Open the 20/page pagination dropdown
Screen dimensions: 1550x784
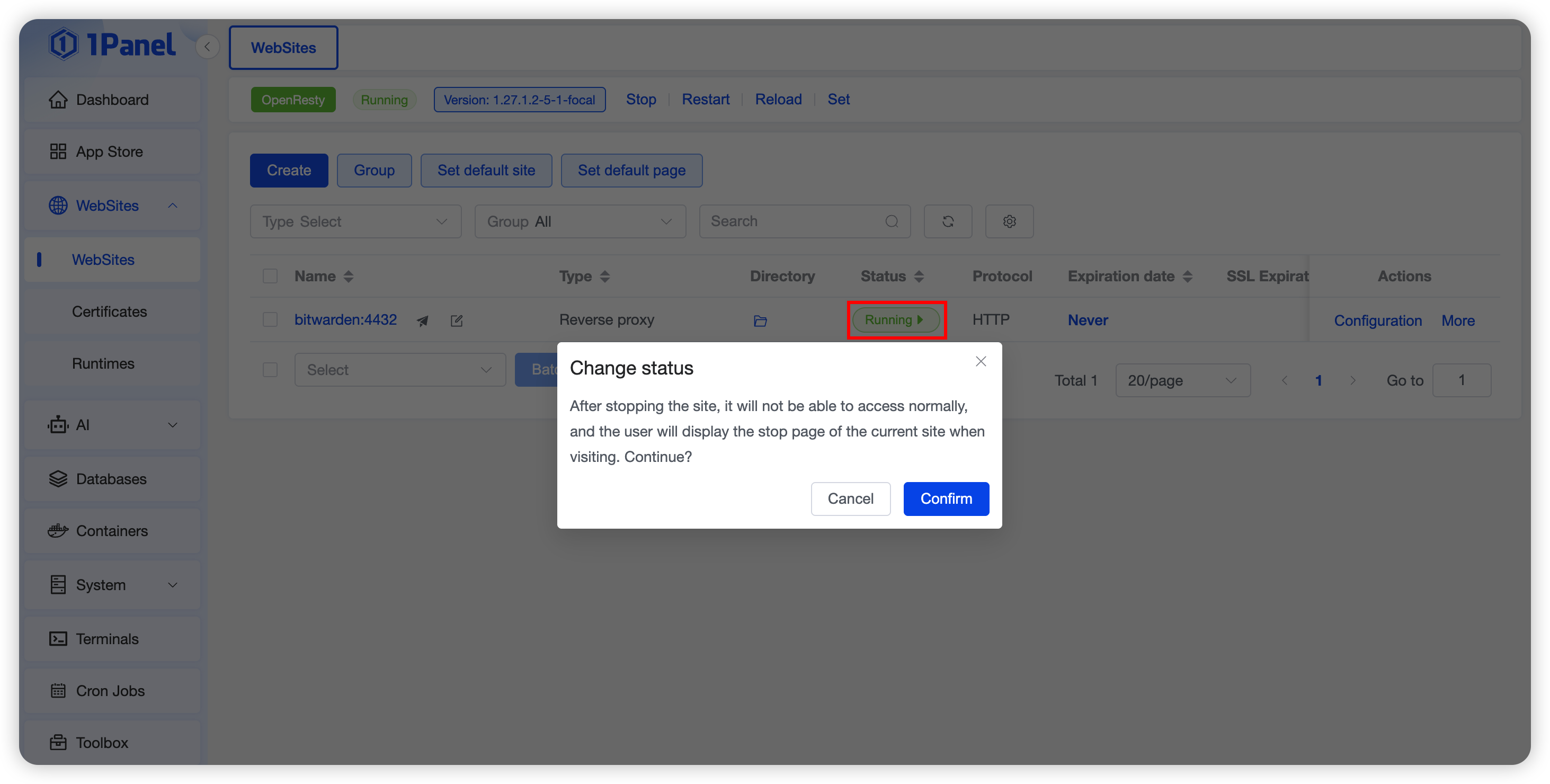point(1182,380)
